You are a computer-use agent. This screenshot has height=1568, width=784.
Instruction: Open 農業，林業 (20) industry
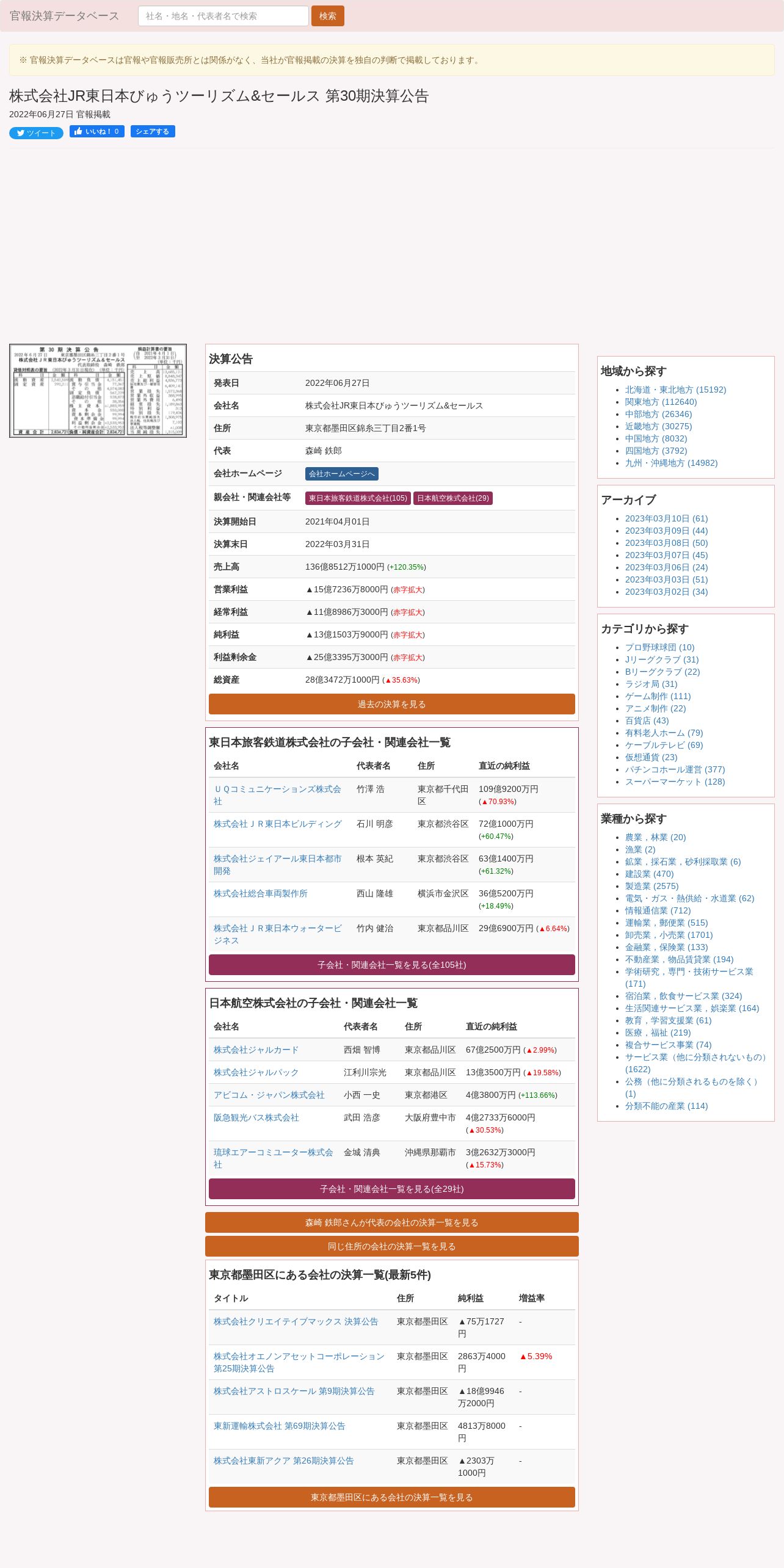point(655,837)
